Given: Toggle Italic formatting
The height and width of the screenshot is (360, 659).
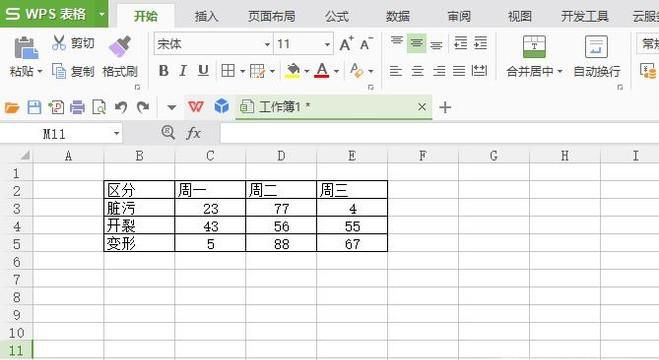Looking at the screenshot, I should pyautogui.click(x=183, y=71).
